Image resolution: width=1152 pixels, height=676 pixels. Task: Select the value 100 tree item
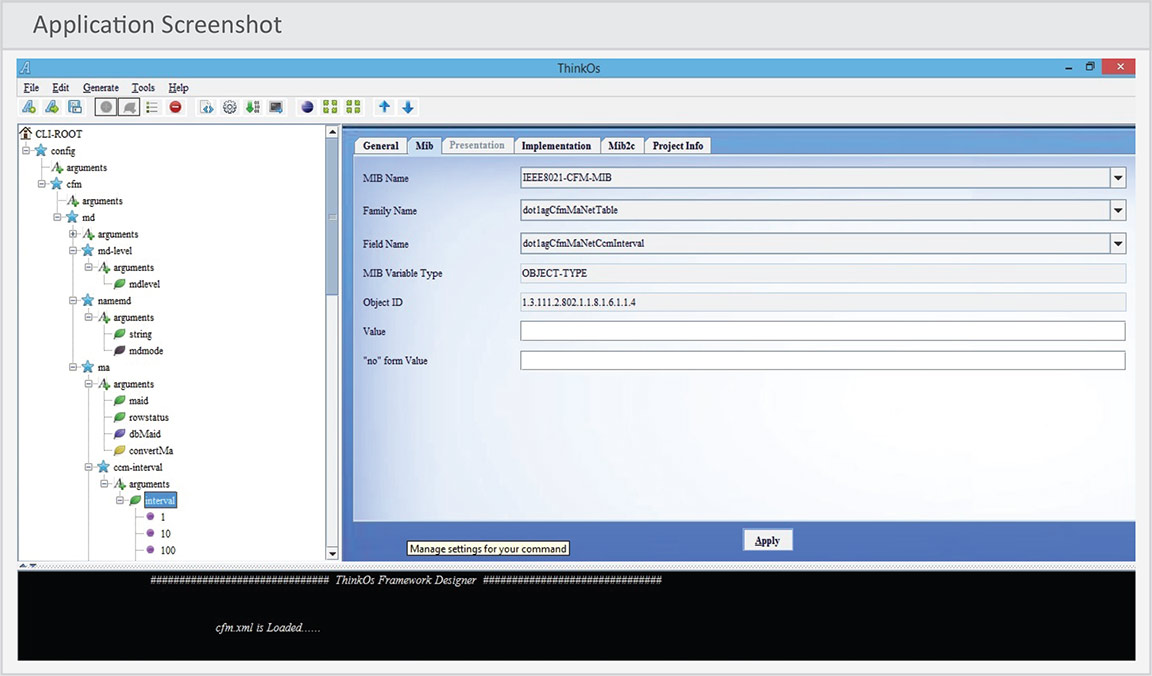click(x=168, y=550)
